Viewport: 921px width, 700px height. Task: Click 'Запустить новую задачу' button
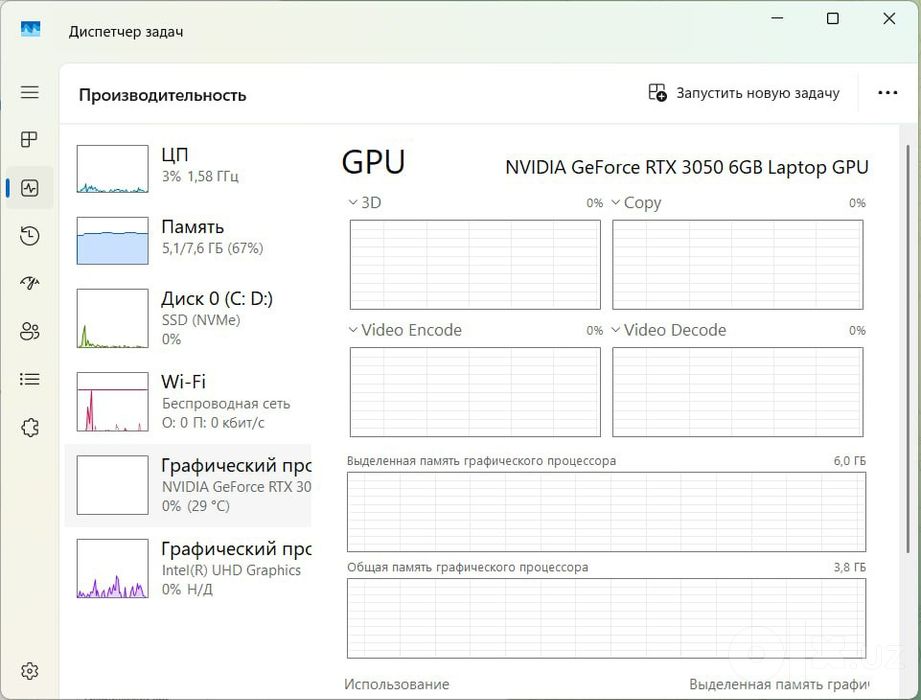click(744, 93)
